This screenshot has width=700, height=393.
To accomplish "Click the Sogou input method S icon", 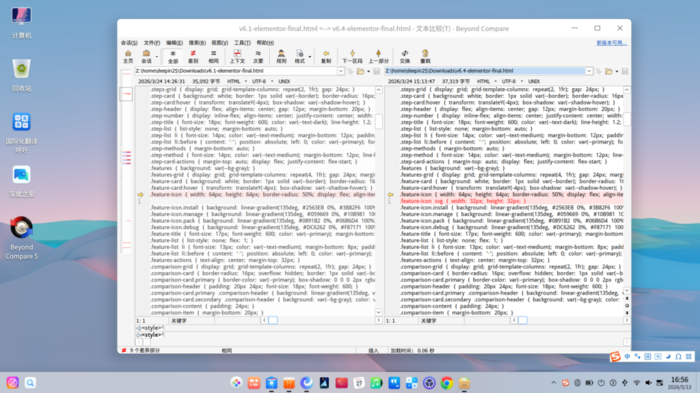I will [616, 356].
